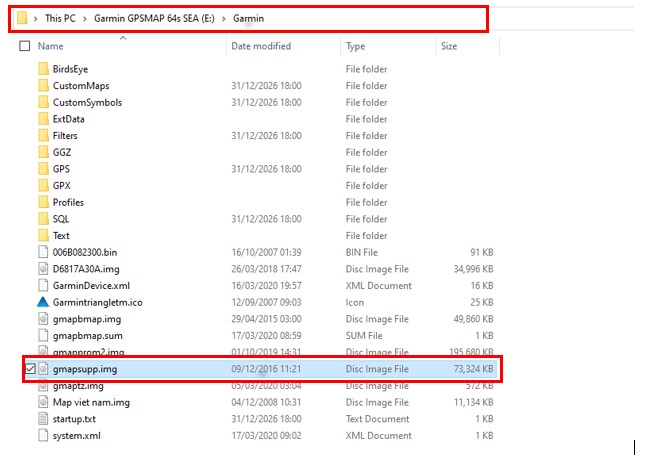Image resolution: width=651 pixels, height=463 pixels.
Task: Click the 16 KB size value
Action: (x=482, y=285)
